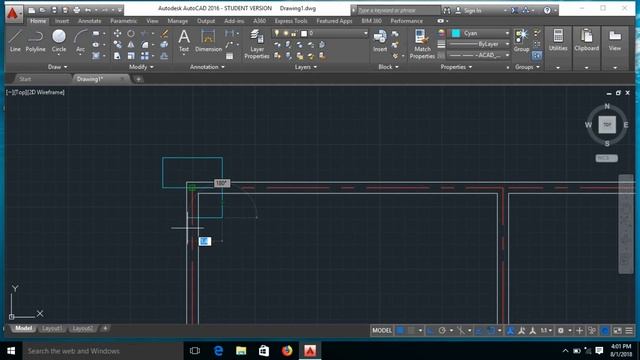The image size is (640, 360).
Task: Switch to the Annotate ribbon tab
Action: click(x=89, y=21)
